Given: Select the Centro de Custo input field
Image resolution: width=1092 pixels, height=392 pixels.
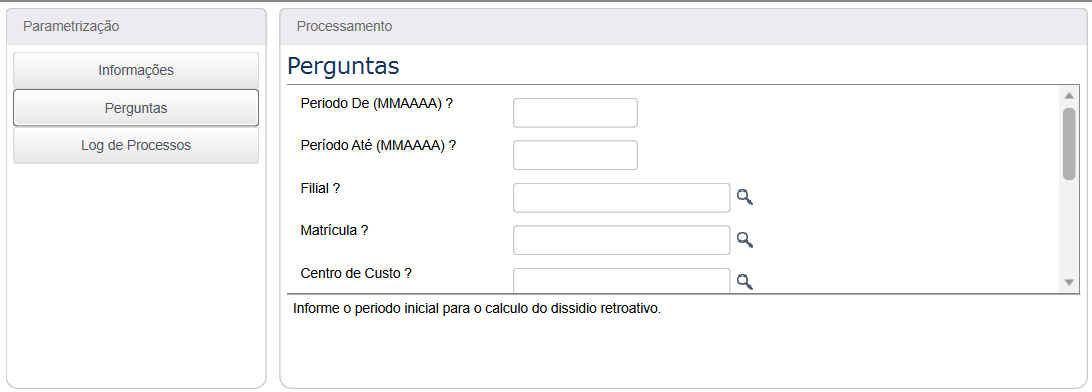Looking at the screenshot, I should pos(621,281).
